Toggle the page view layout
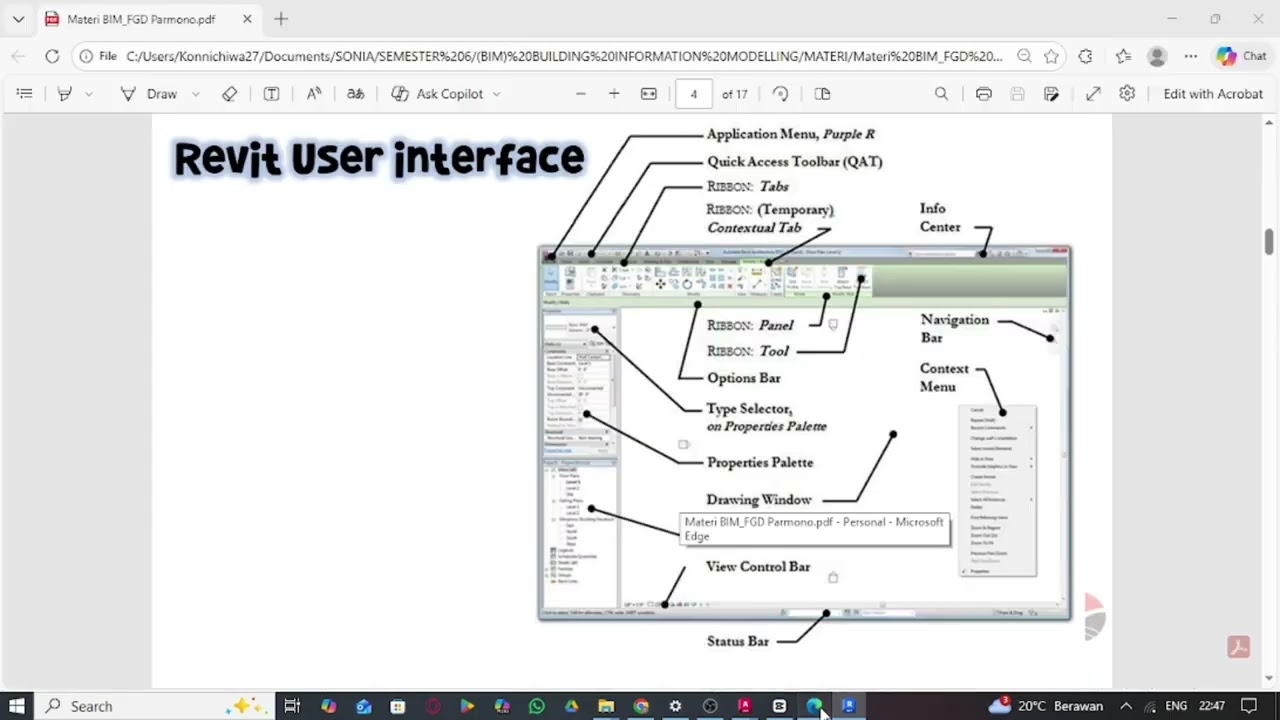The image size is (1280, 720). (823, 94)
